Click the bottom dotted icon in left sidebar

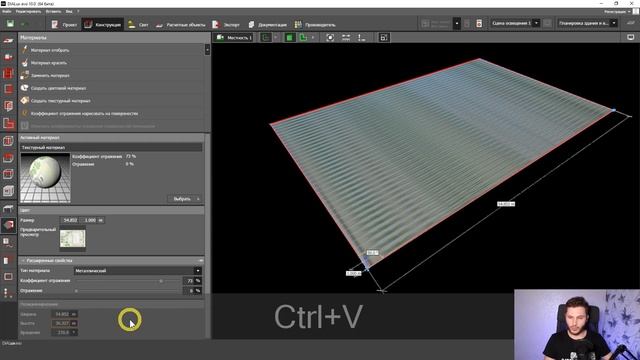tap(7, 293)
